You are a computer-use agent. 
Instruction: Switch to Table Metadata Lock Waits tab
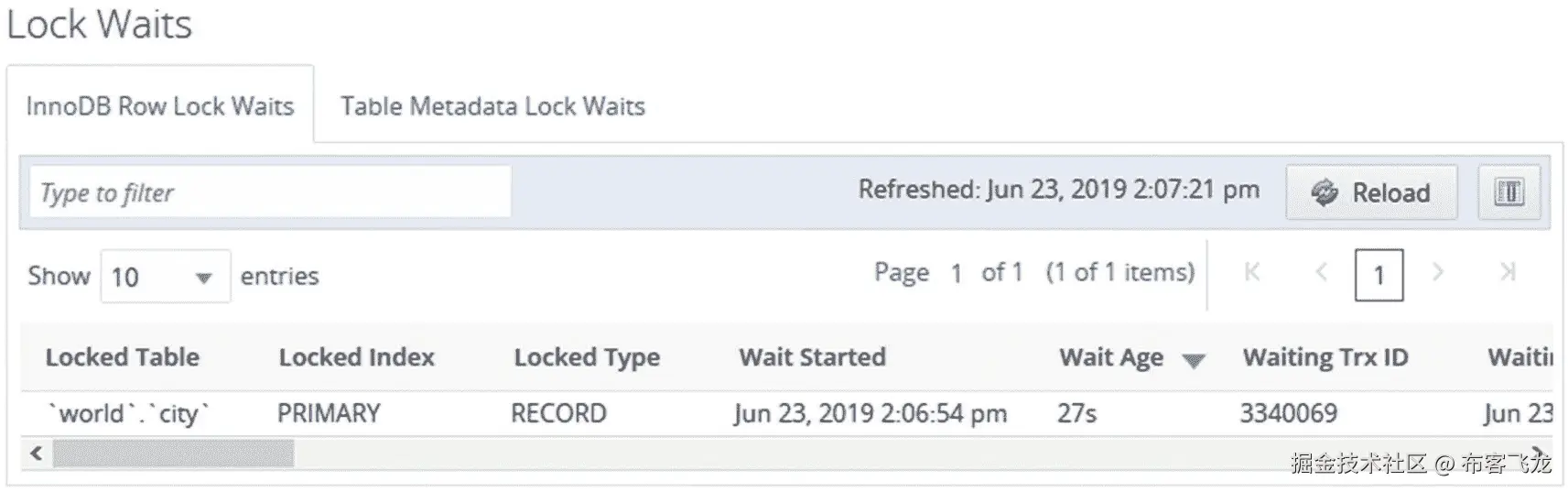(492, 106)
